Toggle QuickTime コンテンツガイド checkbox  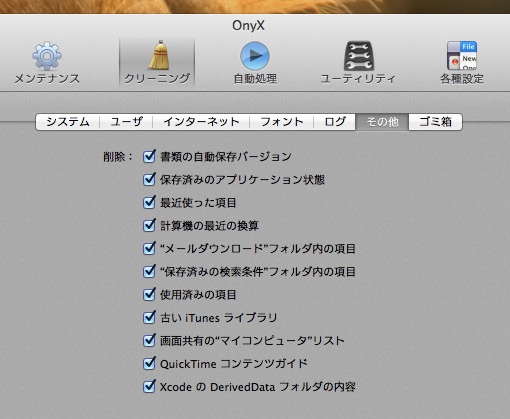149,363
